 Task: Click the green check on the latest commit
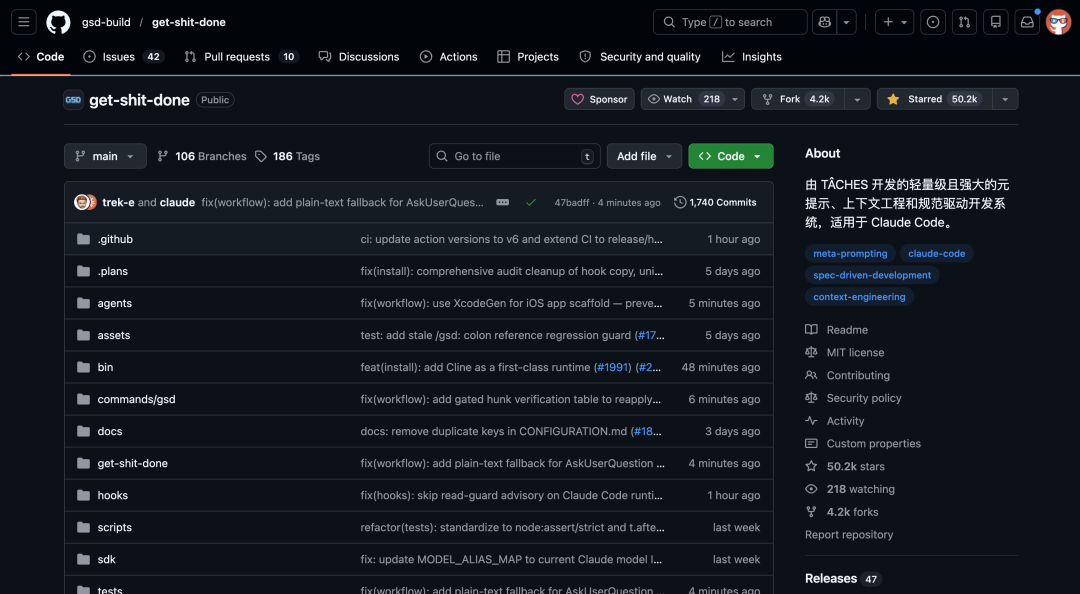point(531,201)
